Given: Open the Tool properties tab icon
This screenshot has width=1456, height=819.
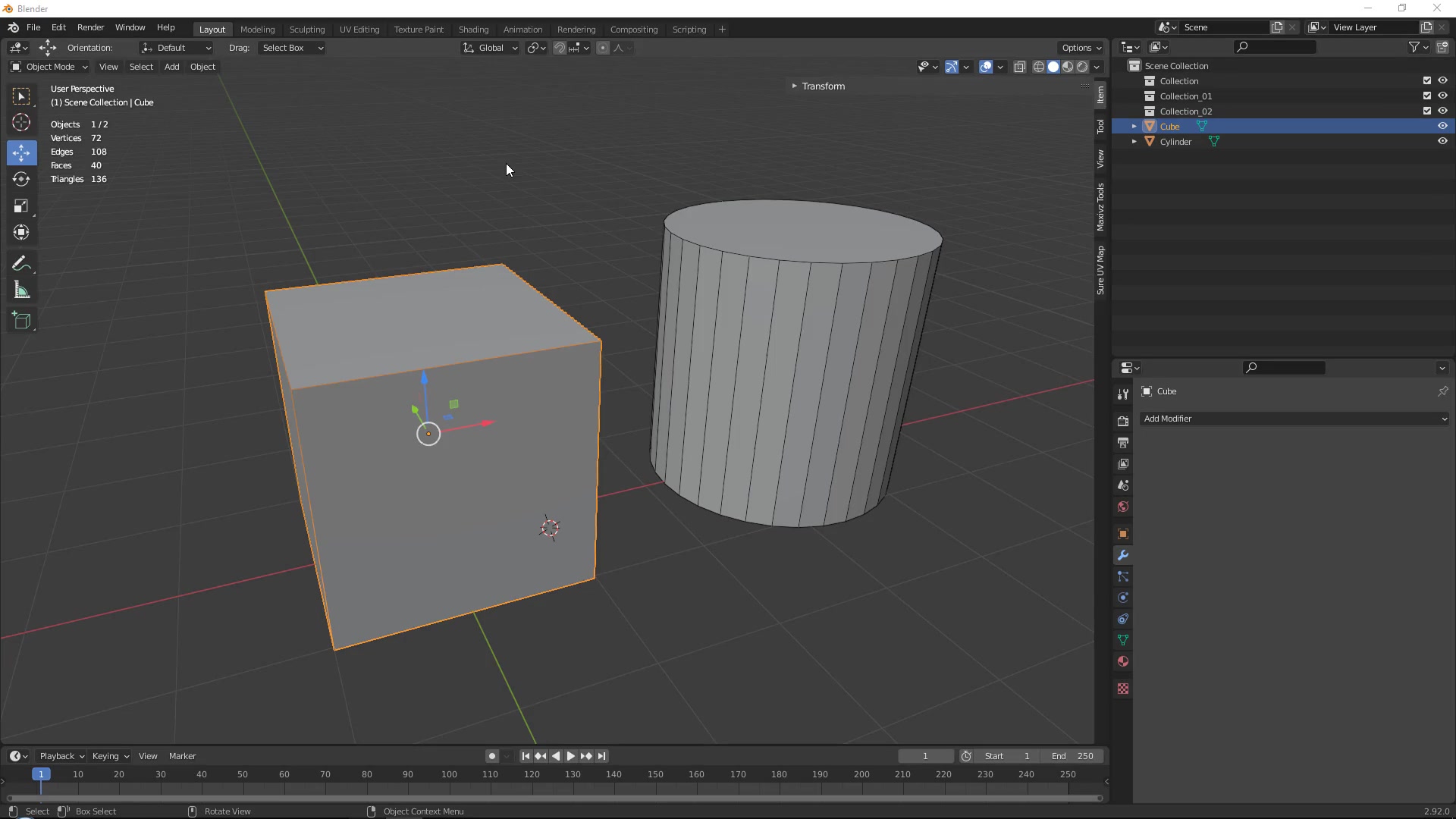Looking at the screenshot, I should pos(1123,394).
